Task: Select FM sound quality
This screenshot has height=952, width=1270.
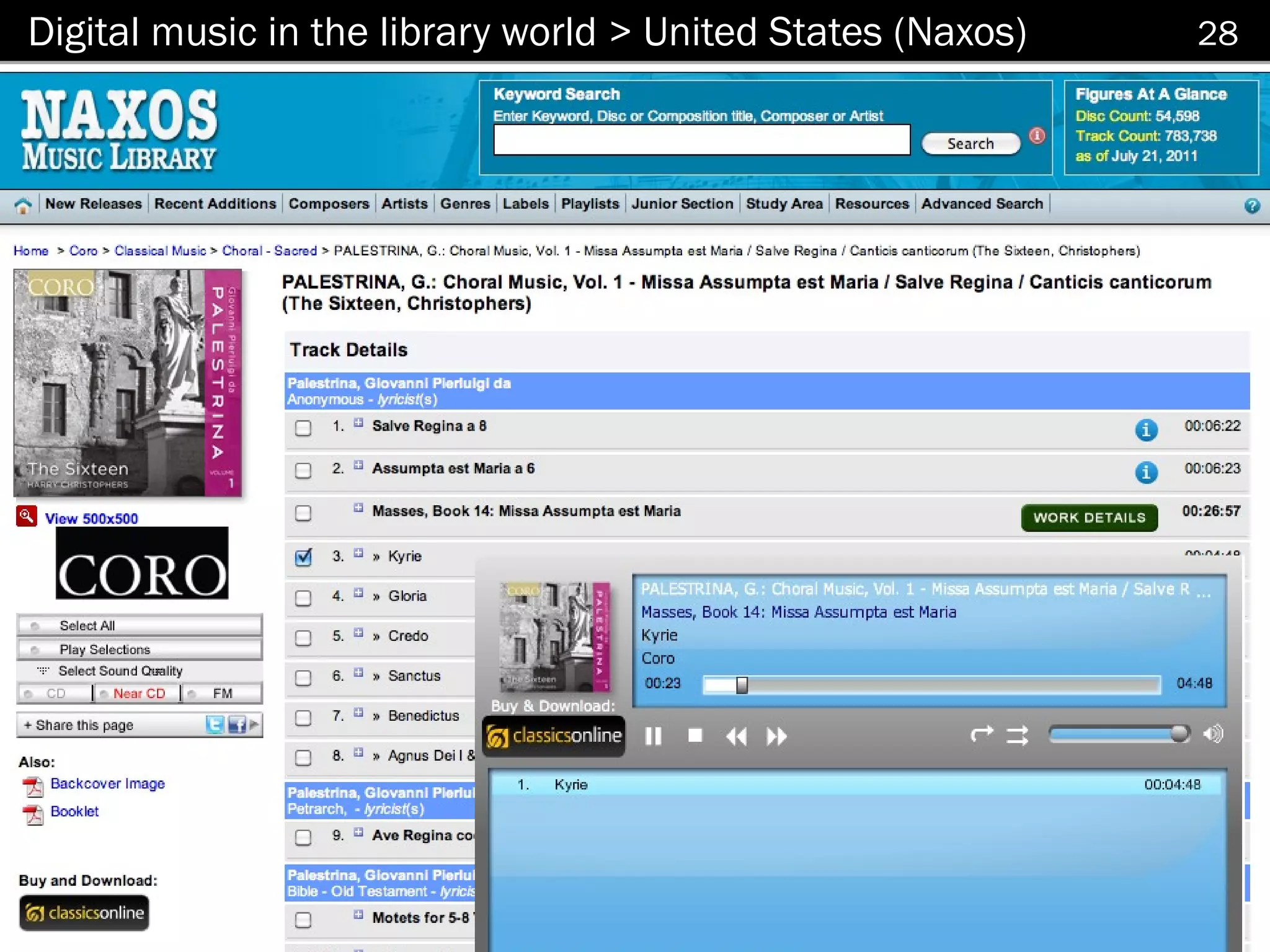Action: point(222,694)
